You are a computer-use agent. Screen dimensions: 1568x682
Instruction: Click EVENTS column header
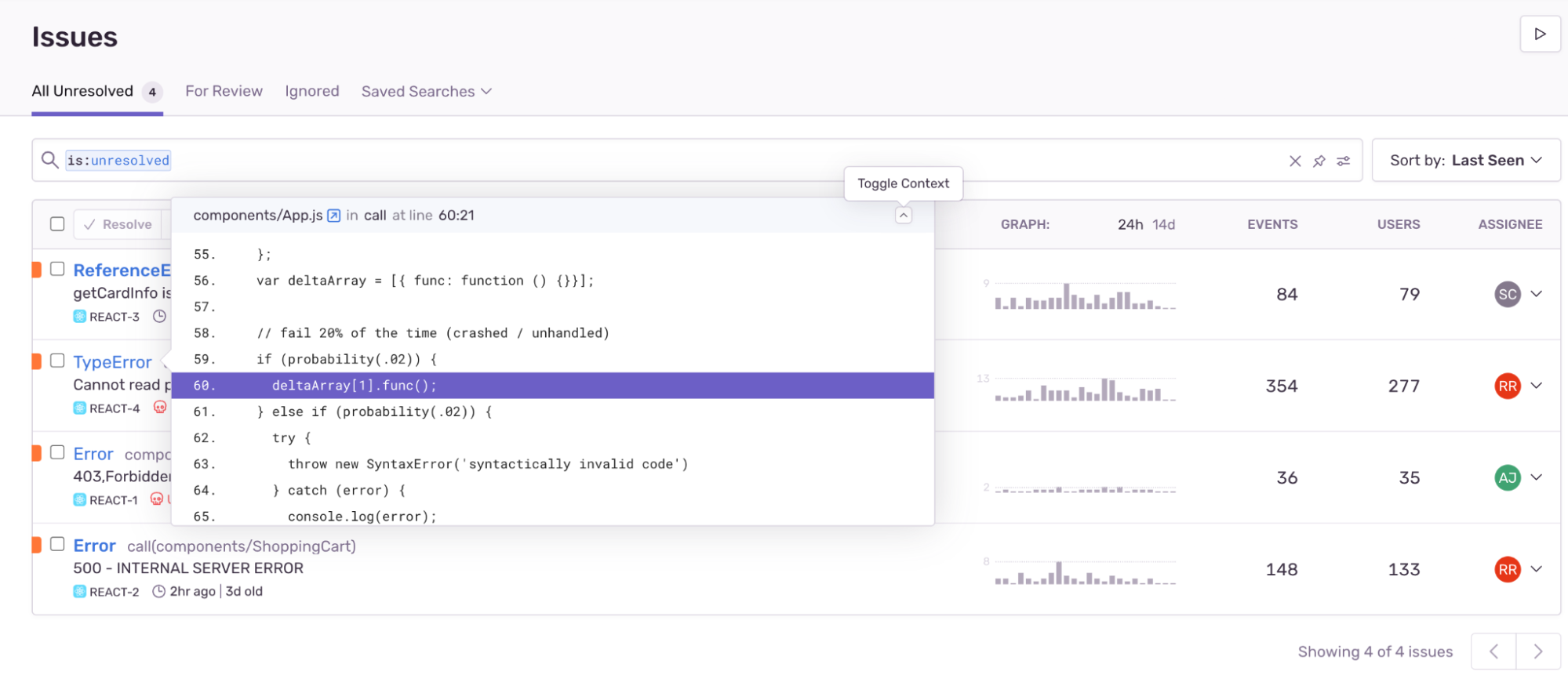tap(1272, 225)
